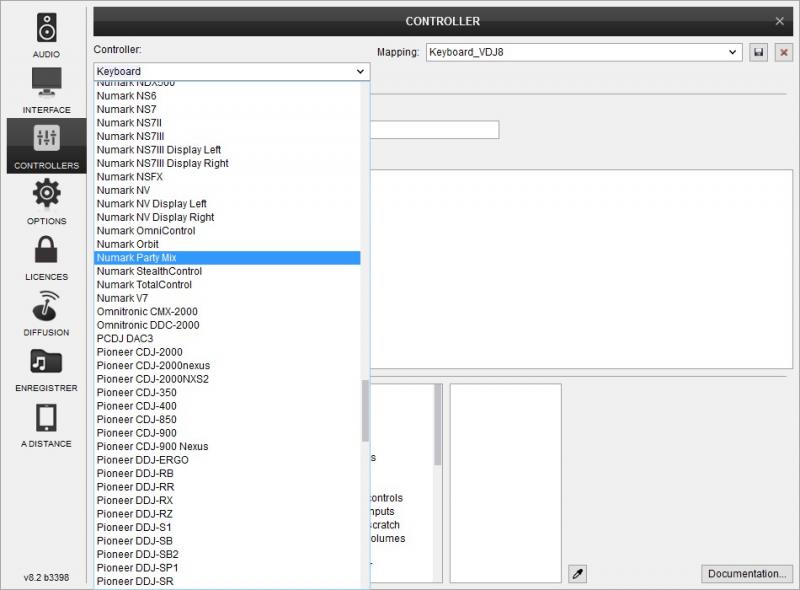Screen dimensions: 800x590
Task: Select the Controllers section icon
Action: (x=46, y=146)
